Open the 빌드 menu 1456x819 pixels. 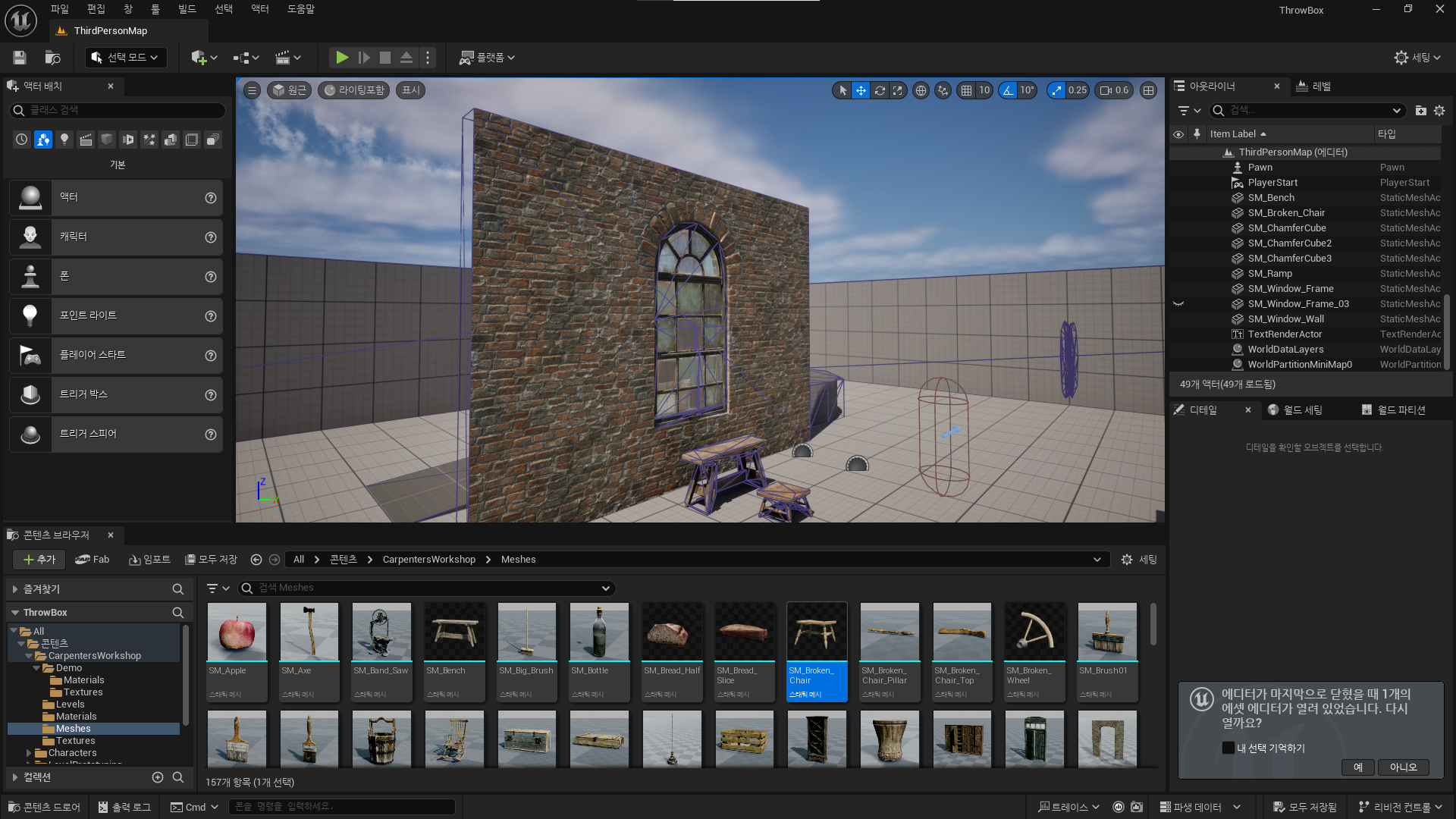(x=187, y=9)
